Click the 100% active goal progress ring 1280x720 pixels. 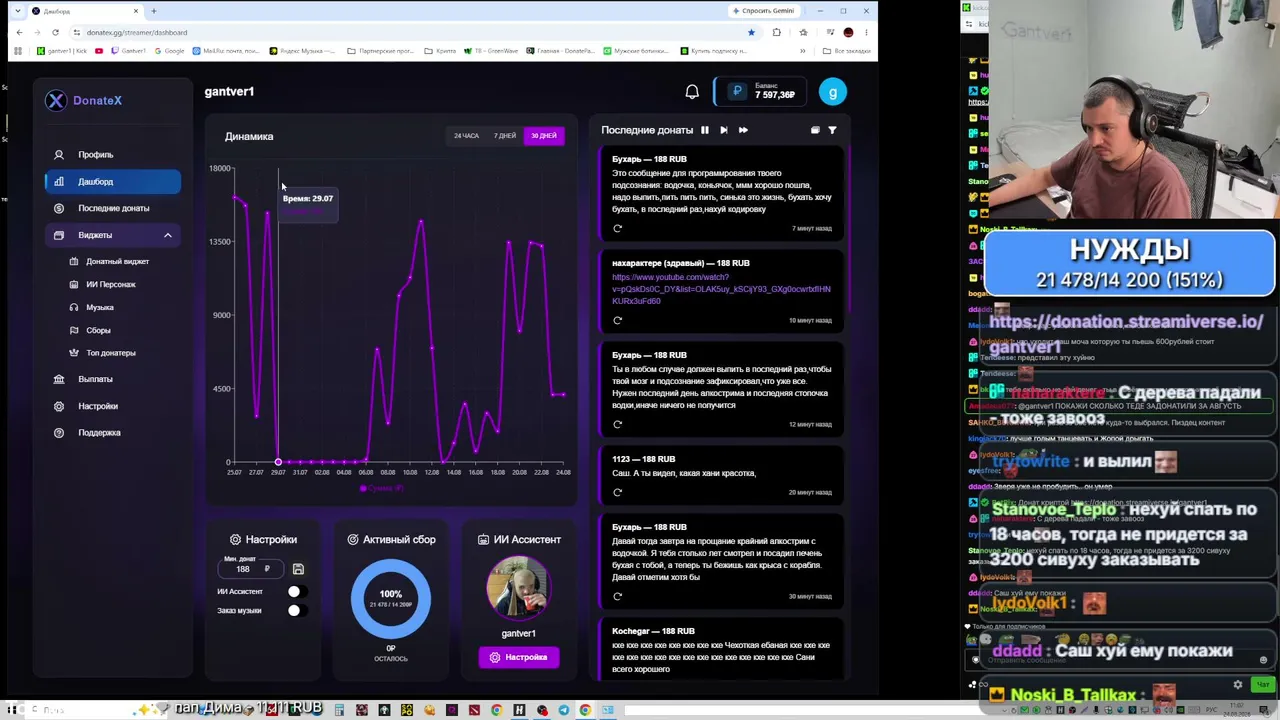click(391, 598)
